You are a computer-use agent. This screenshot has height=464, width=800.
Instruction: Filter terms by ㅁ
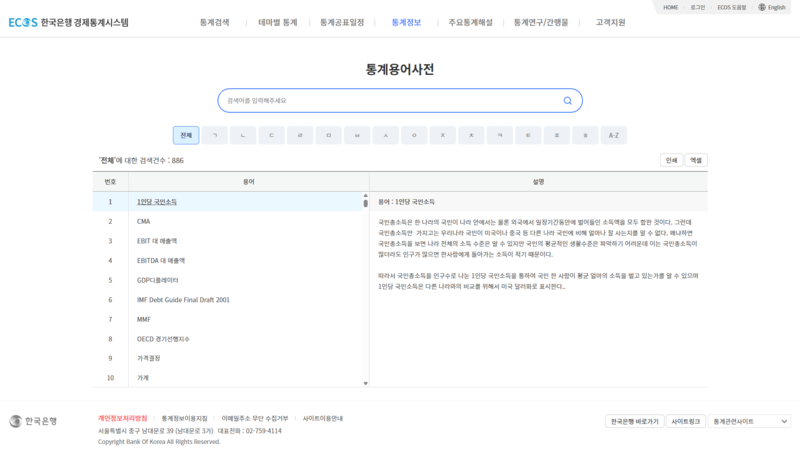(x=329, y=135)
